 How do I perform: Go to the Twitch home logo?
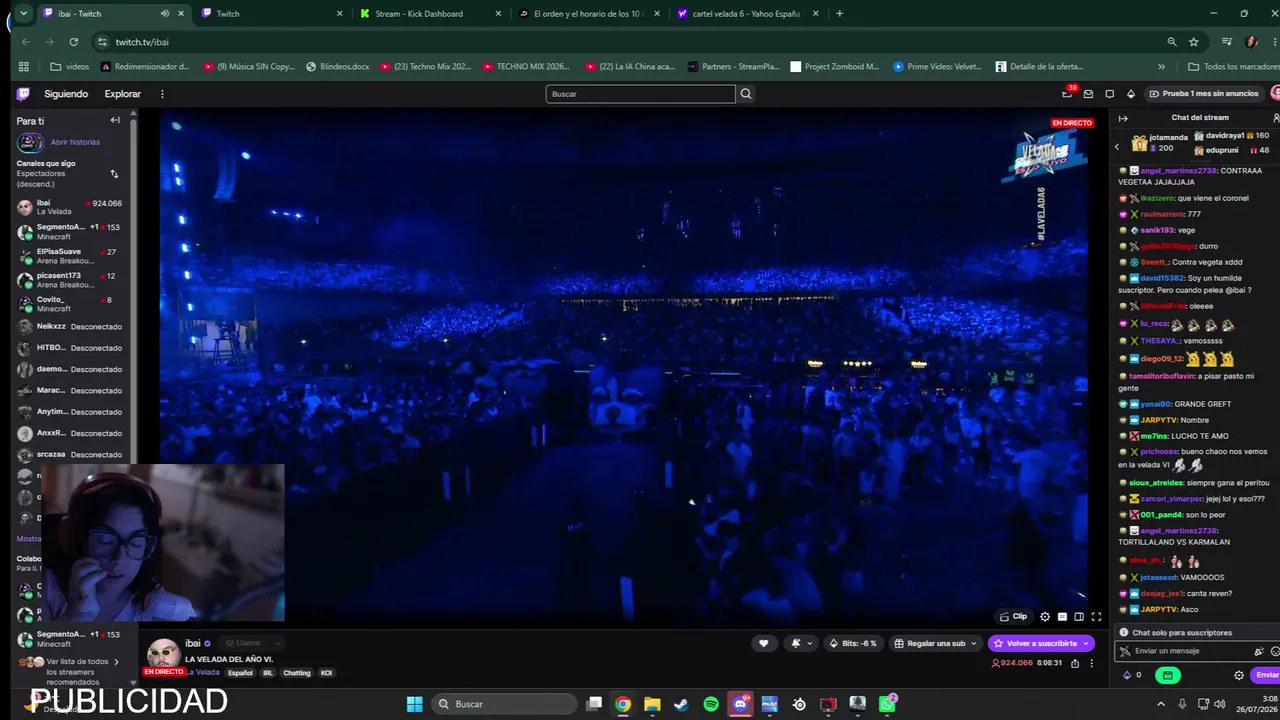pyautogui.click(x=23, y=94)
